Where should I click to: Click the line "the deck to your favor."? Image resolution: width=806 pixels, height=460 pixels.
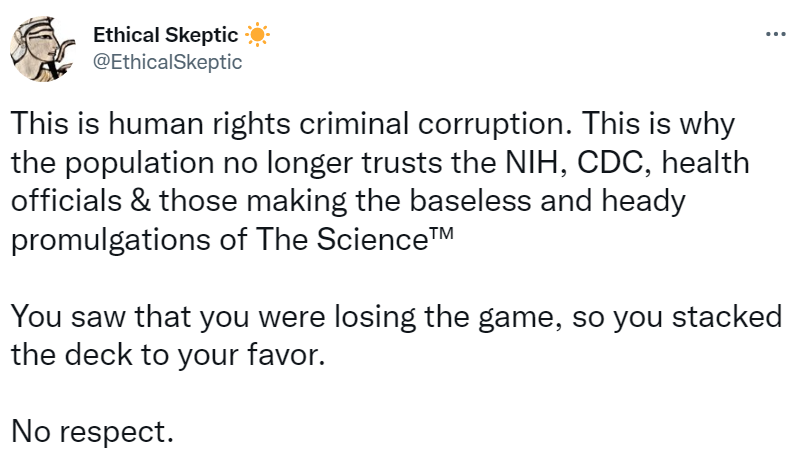pos(169,355)
